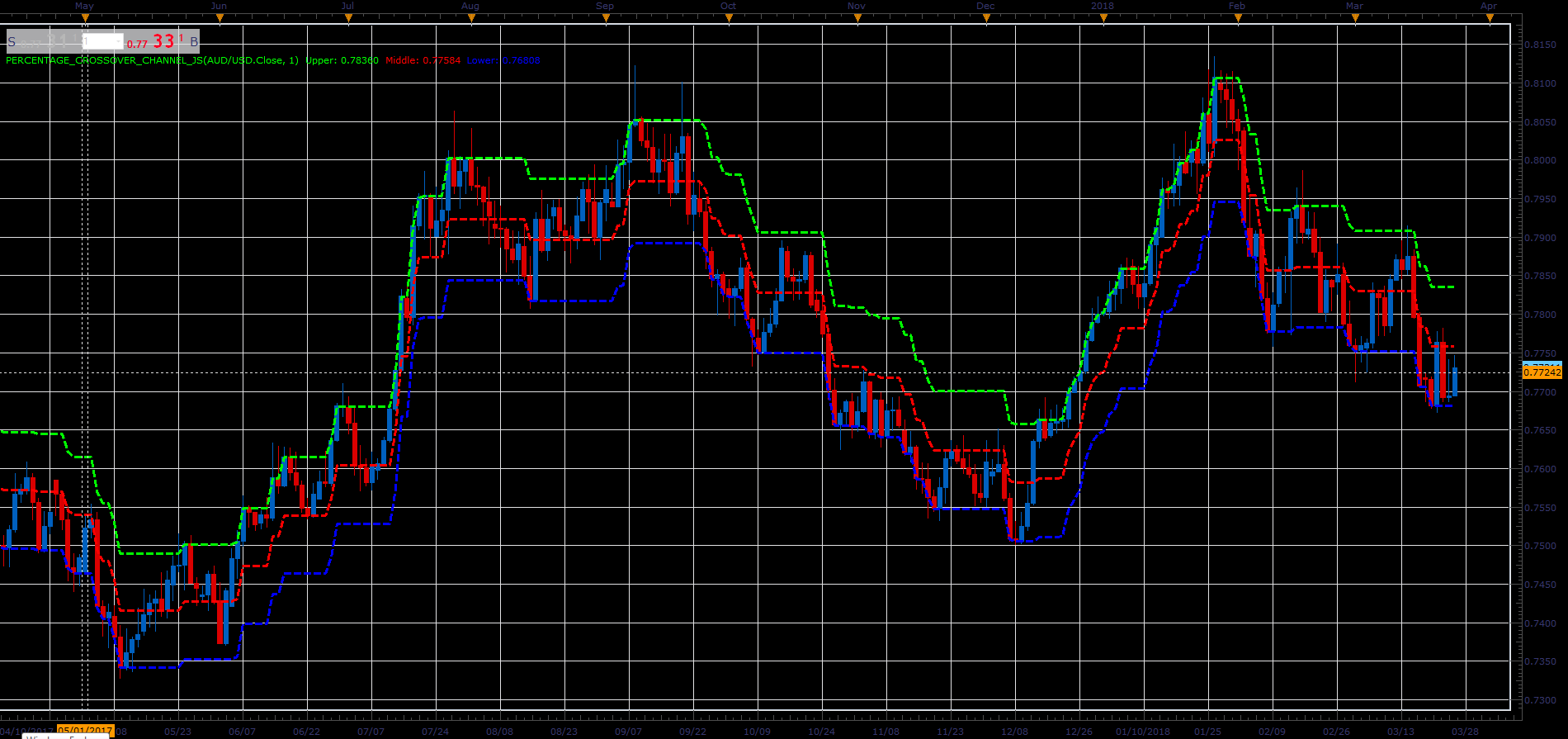The height and width of the screenshot is (739, 1568).
Task: Click the 0.7500 price axis label
Action: [1540, 546]
